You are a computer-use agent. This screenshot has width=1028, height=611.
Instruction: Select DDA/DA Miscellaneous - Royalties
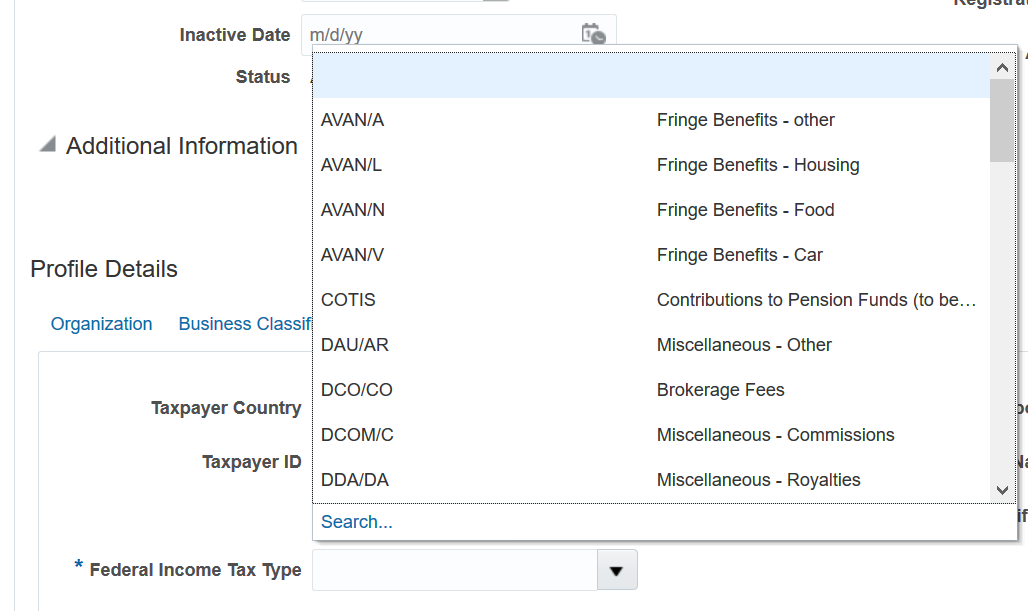tap(500, 479)
